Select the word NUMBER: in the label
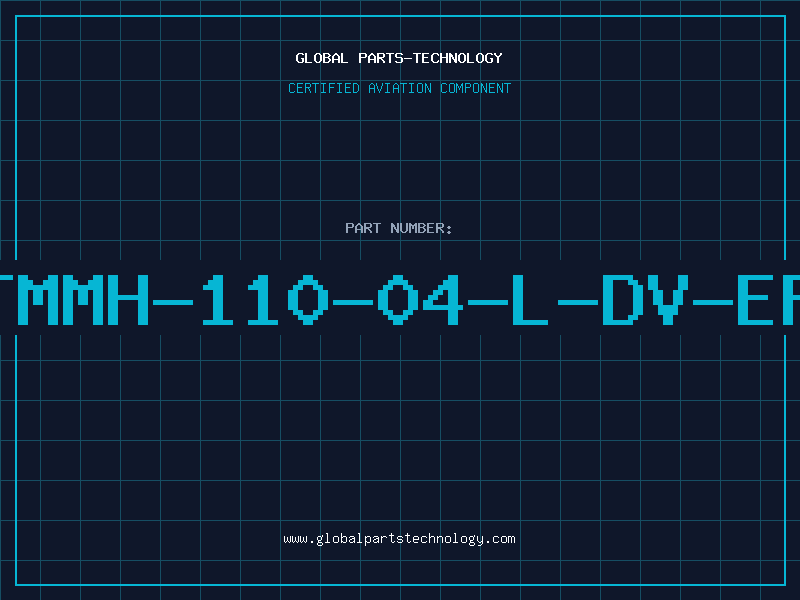 coord(421,228)
